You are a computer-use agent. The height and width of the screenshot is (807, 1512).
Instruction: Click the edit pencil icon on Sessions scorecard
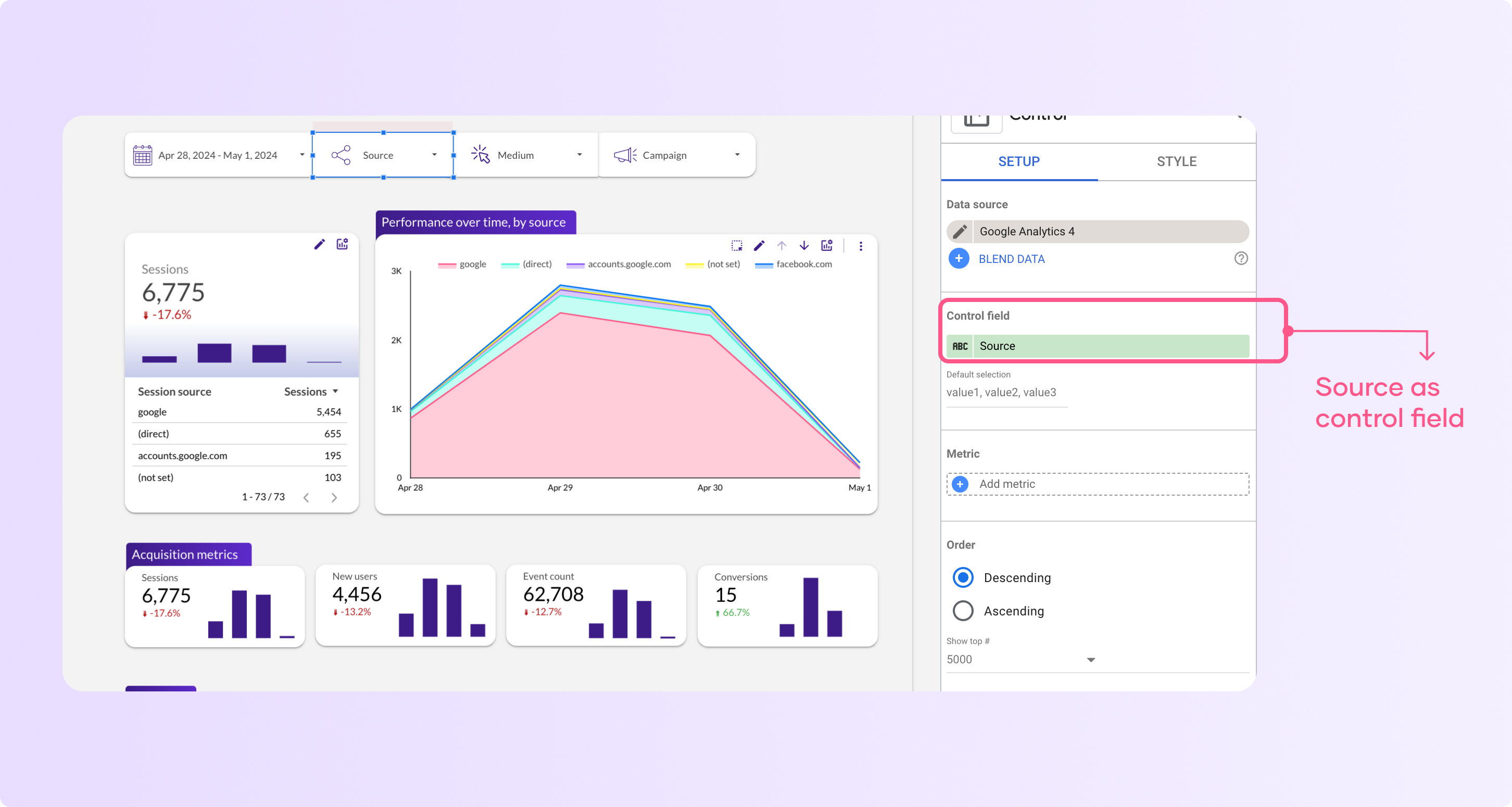coord(319,244)
